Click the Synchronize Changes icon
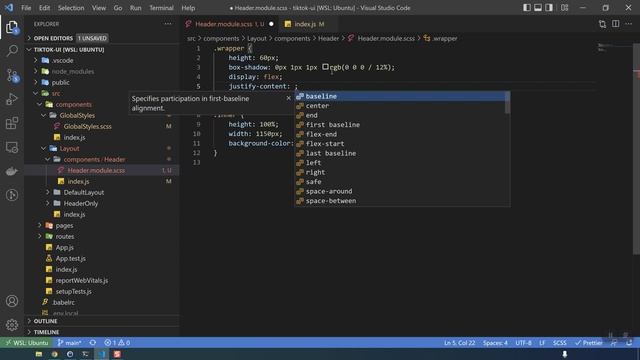 tap(93, 343)
